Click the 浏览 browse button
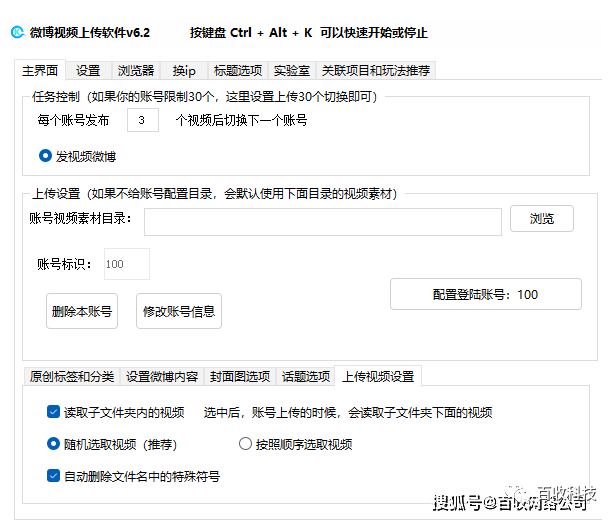 542,218
